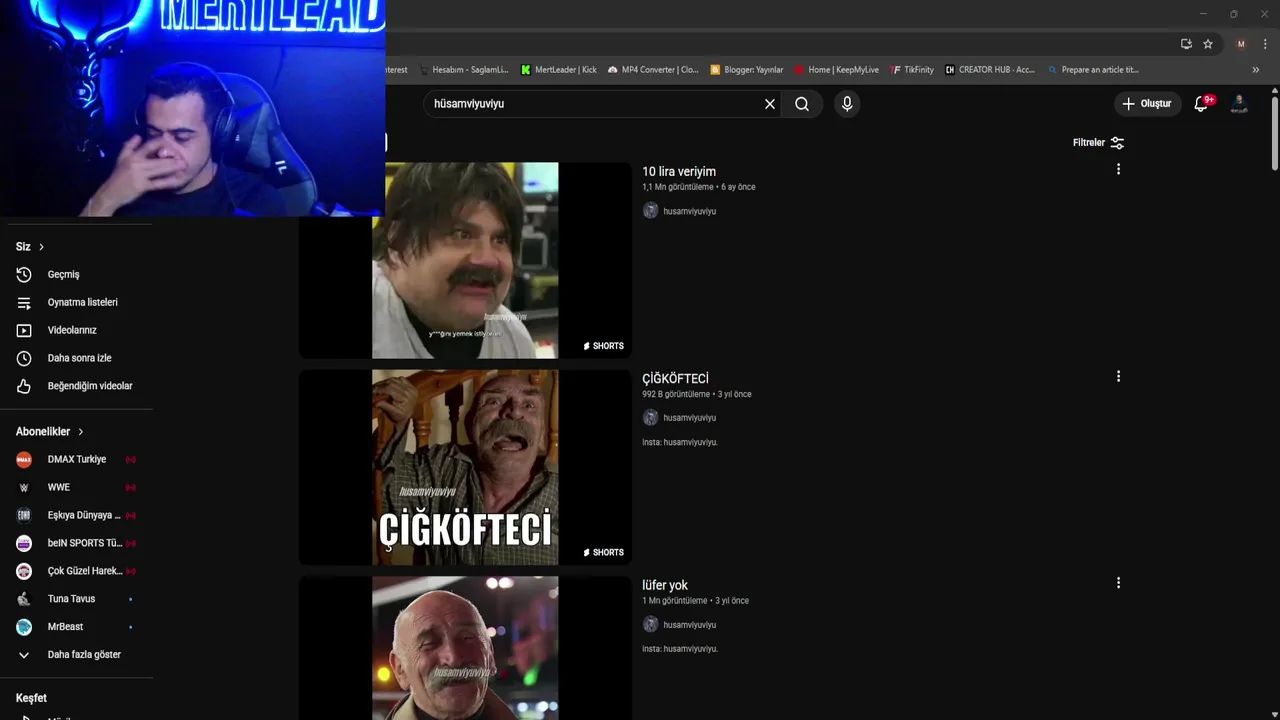Clear the search box with the X icon
Screen dimensions: 1280x720
pyautogui.click(x=770, y=104)
